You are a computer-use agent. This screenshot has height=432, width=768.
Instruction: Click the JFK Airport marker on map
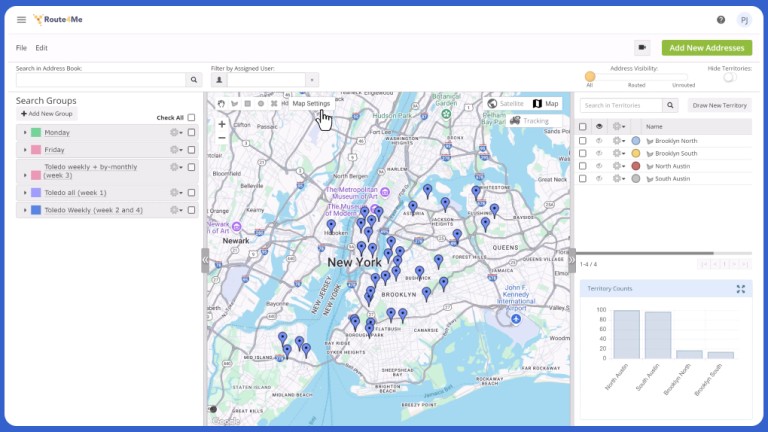(x=516, y=319)
